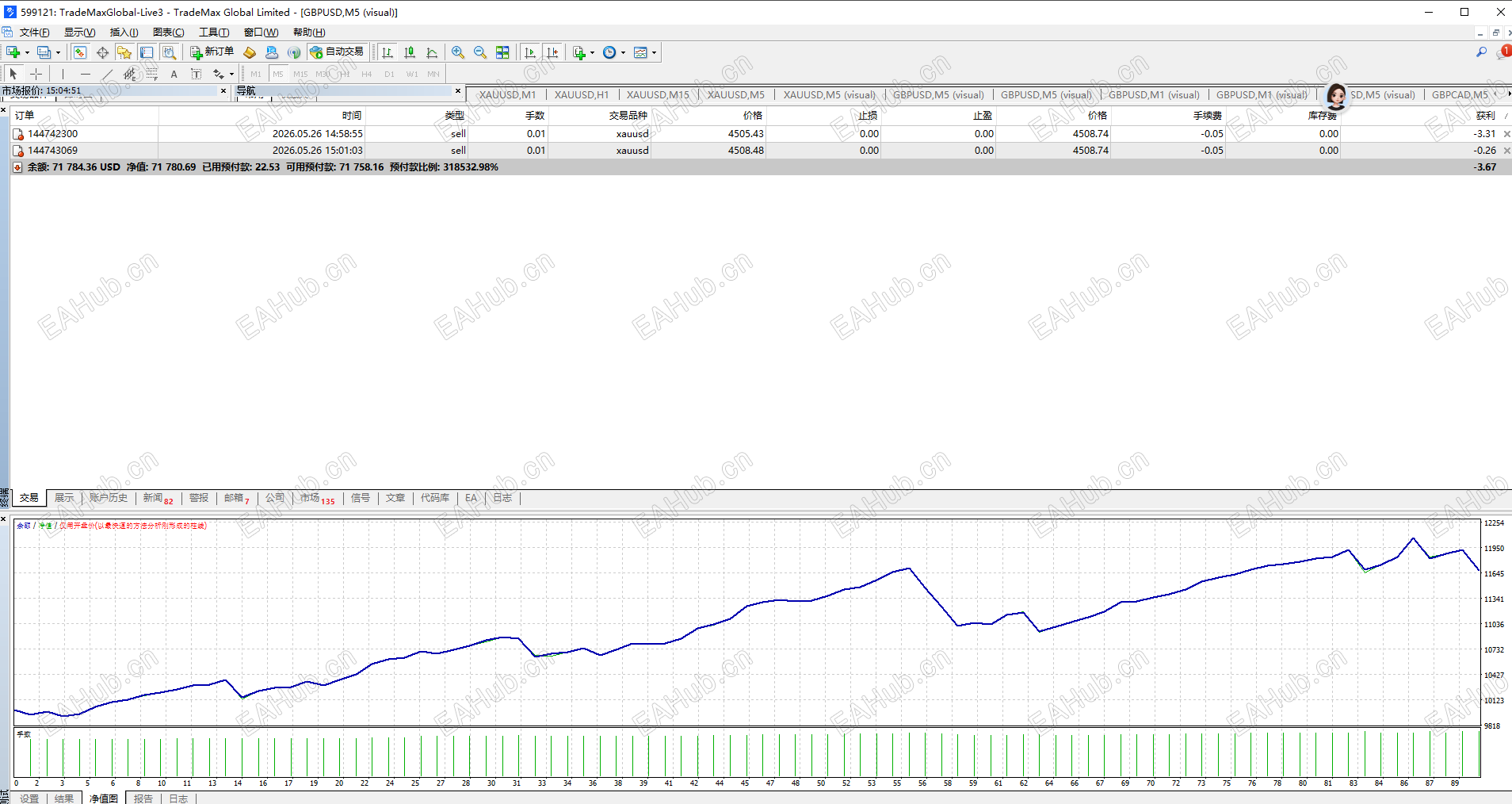Screen dimensions: 1512x804
Task: Switch to the 账户历史 terminal tab
Action: point(109,498)
